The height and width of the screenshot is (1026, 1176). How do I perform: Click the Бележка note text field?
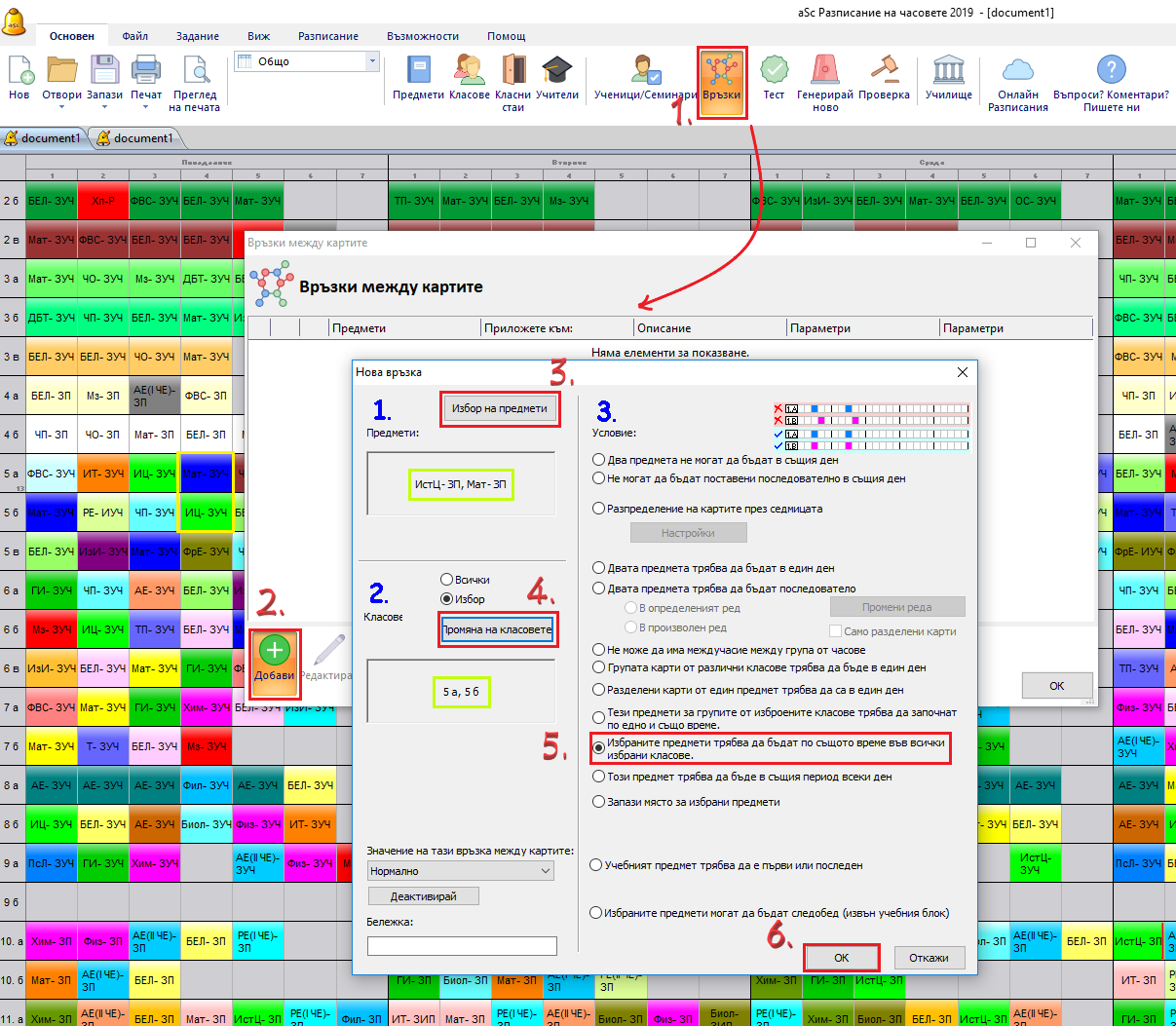tap(462, 946)
